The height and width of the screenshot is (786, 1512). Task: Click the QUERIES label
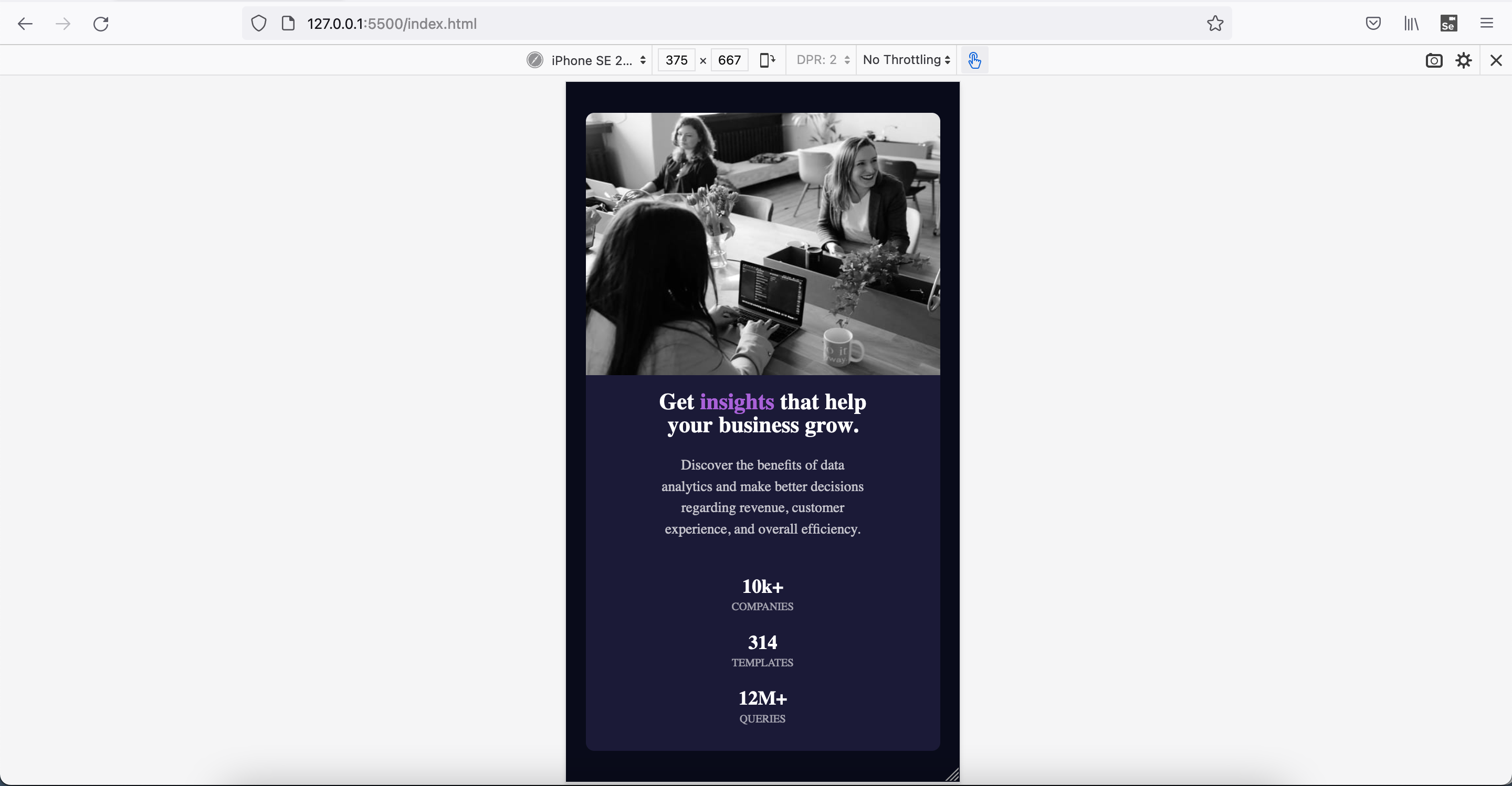click(x=762, y=719)
